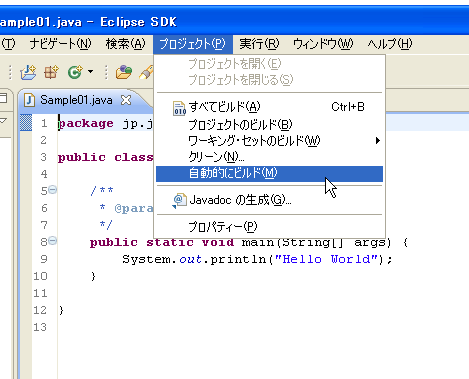Click the New Java Package toolbar icon
The image size is (469, 379).
pos(51,72)
